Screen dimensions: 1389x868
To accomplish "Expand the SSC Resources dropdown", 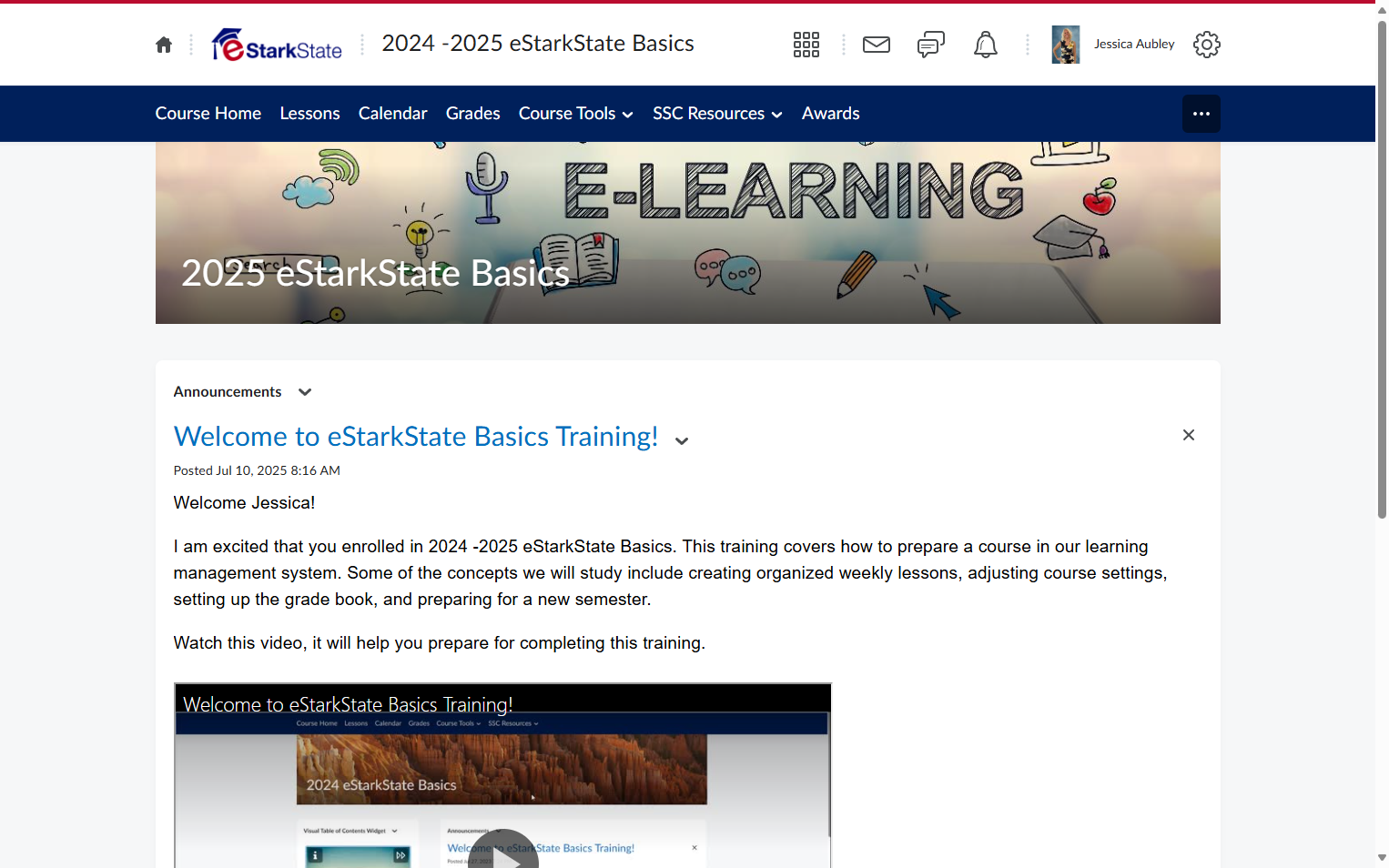I will (x=718, y=114).
